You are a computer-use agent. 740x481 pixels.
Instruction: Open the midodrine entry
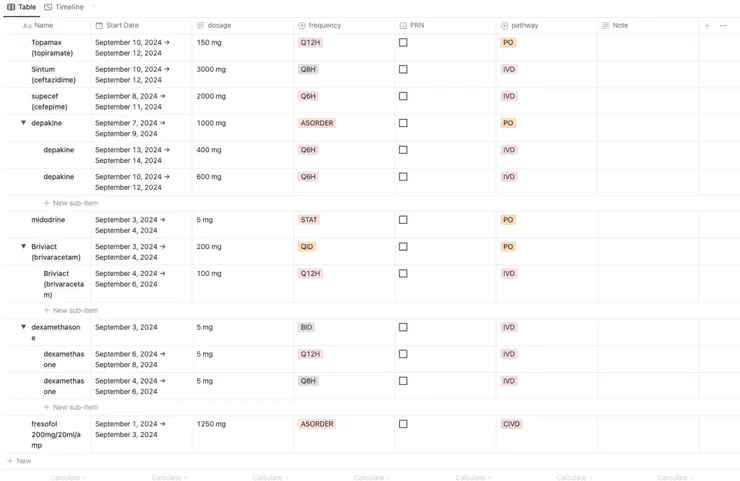point(48,220)
